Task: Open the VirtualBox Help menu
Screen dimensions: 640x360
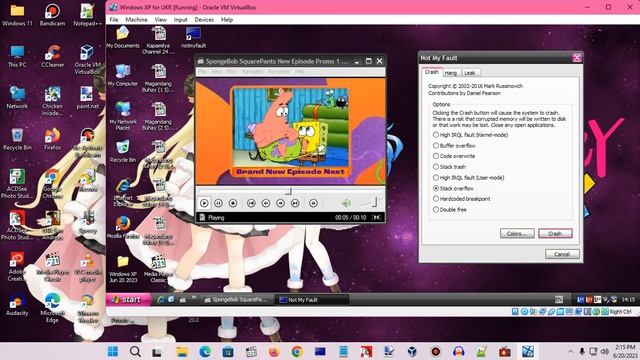Action: 227,20
